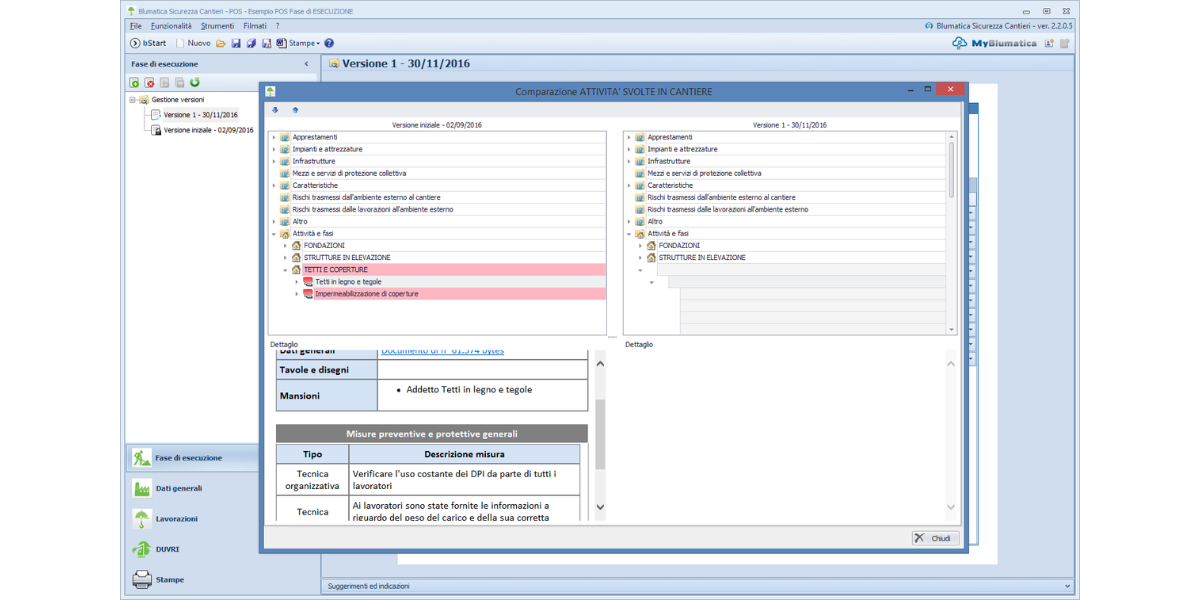Click the Dettaglio panel scrollbar down arrow
1200x600 pixels.
600,508
